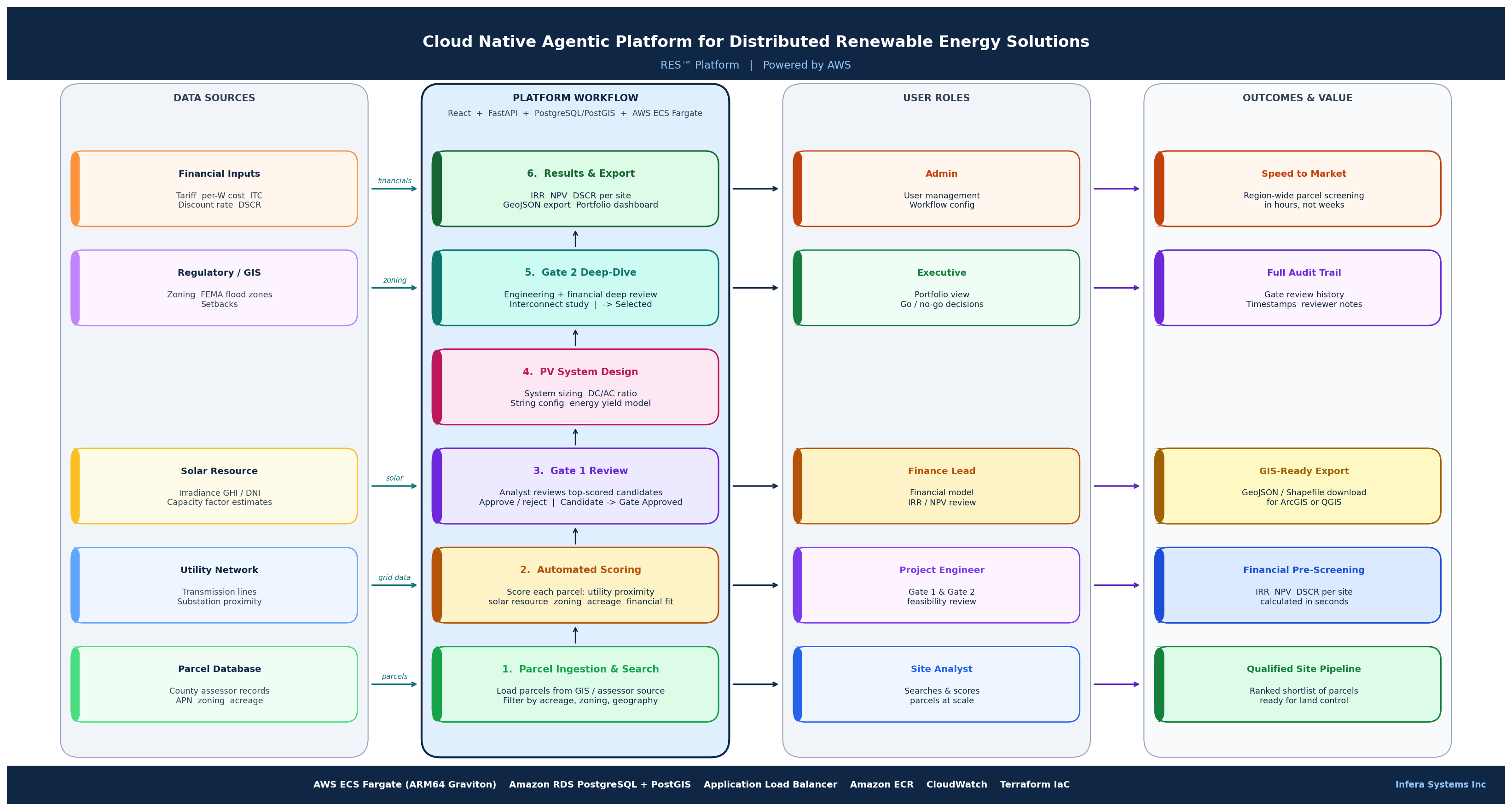Select the Regulatory / GIS card
The height and width of the screenshot is (811, 1512).
[x=214, y=288]
